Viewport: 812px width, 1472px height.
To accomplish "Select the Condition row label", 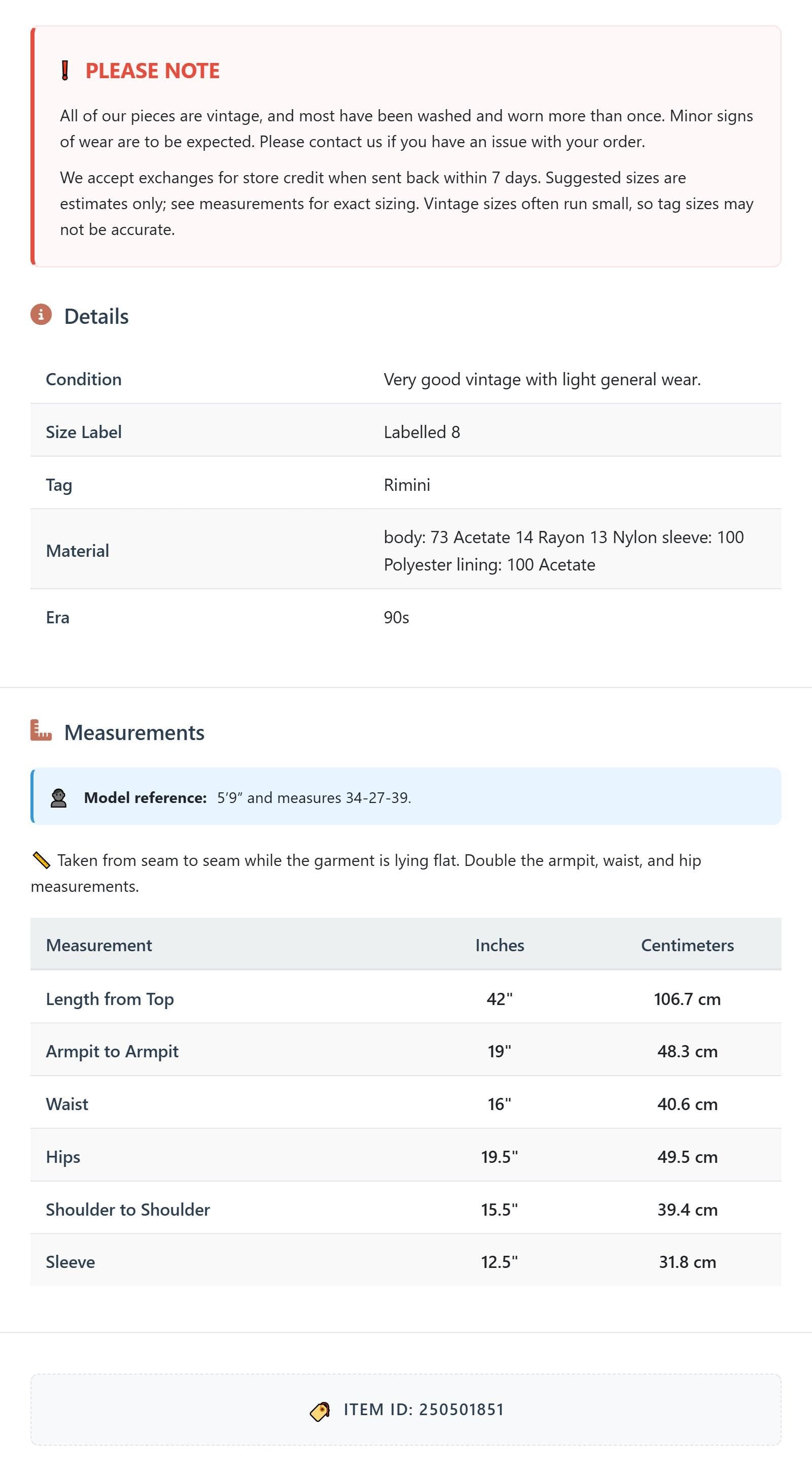I will click(x=83, y=380).
